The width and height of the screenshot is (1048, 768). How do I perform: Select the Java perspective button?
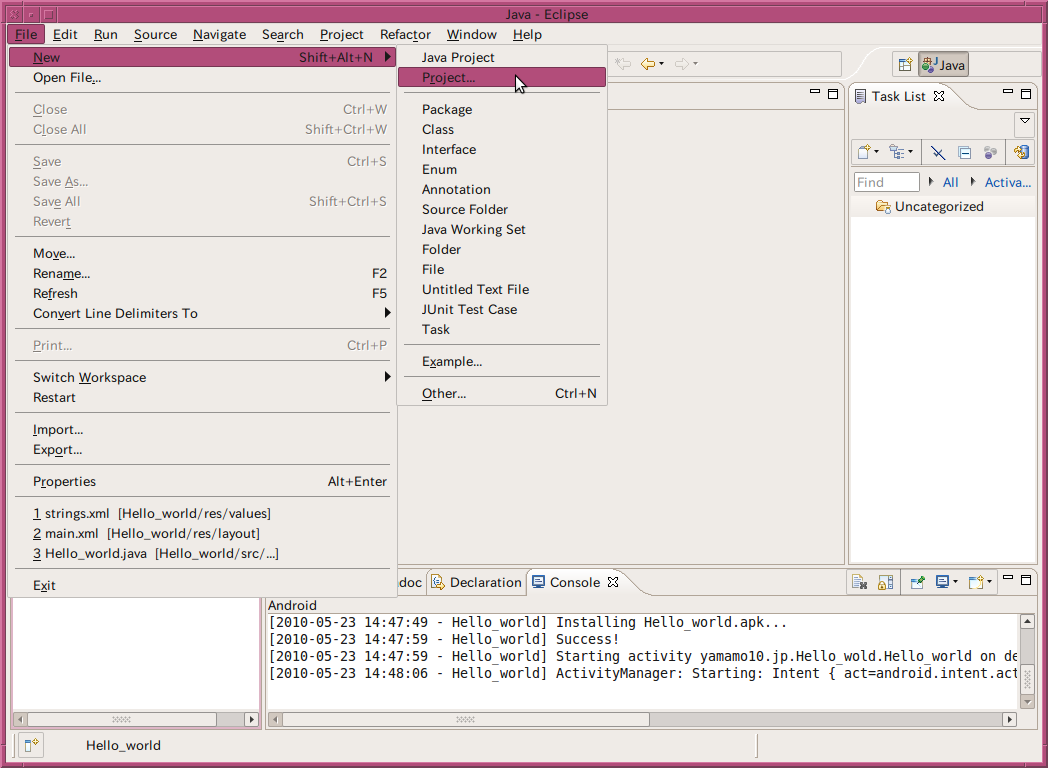pyautogui.click(x=943, y=65)
